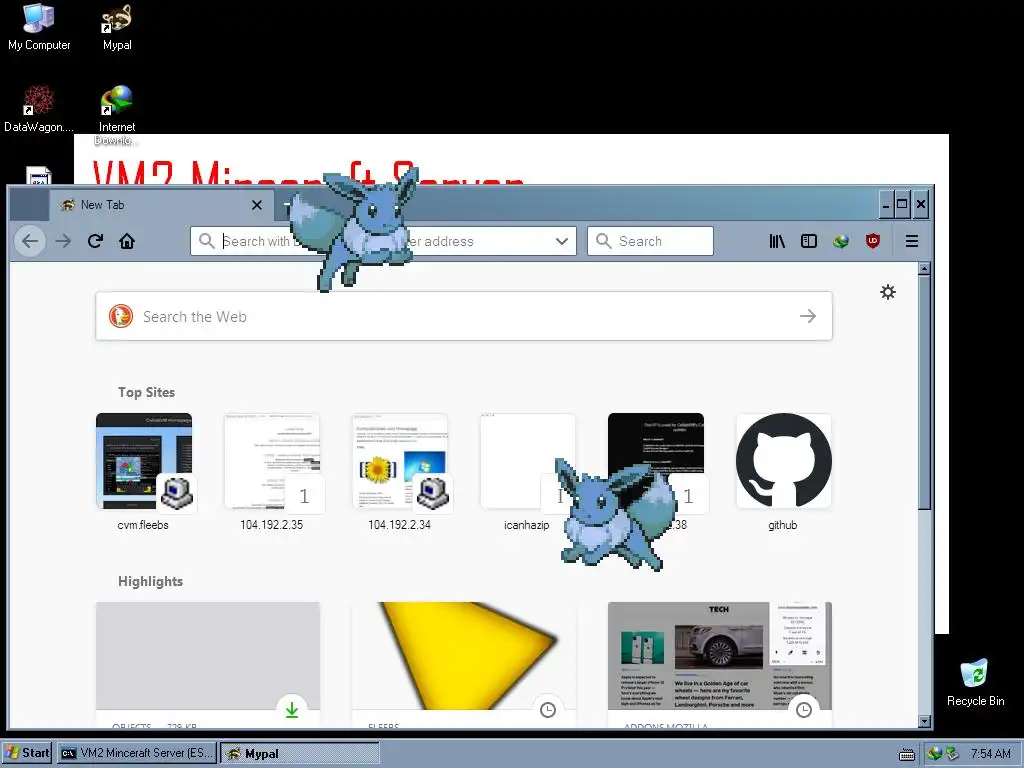Close the New Tab tab
Viewport: 1024px width, 768px height.
(x=257, y=205)
